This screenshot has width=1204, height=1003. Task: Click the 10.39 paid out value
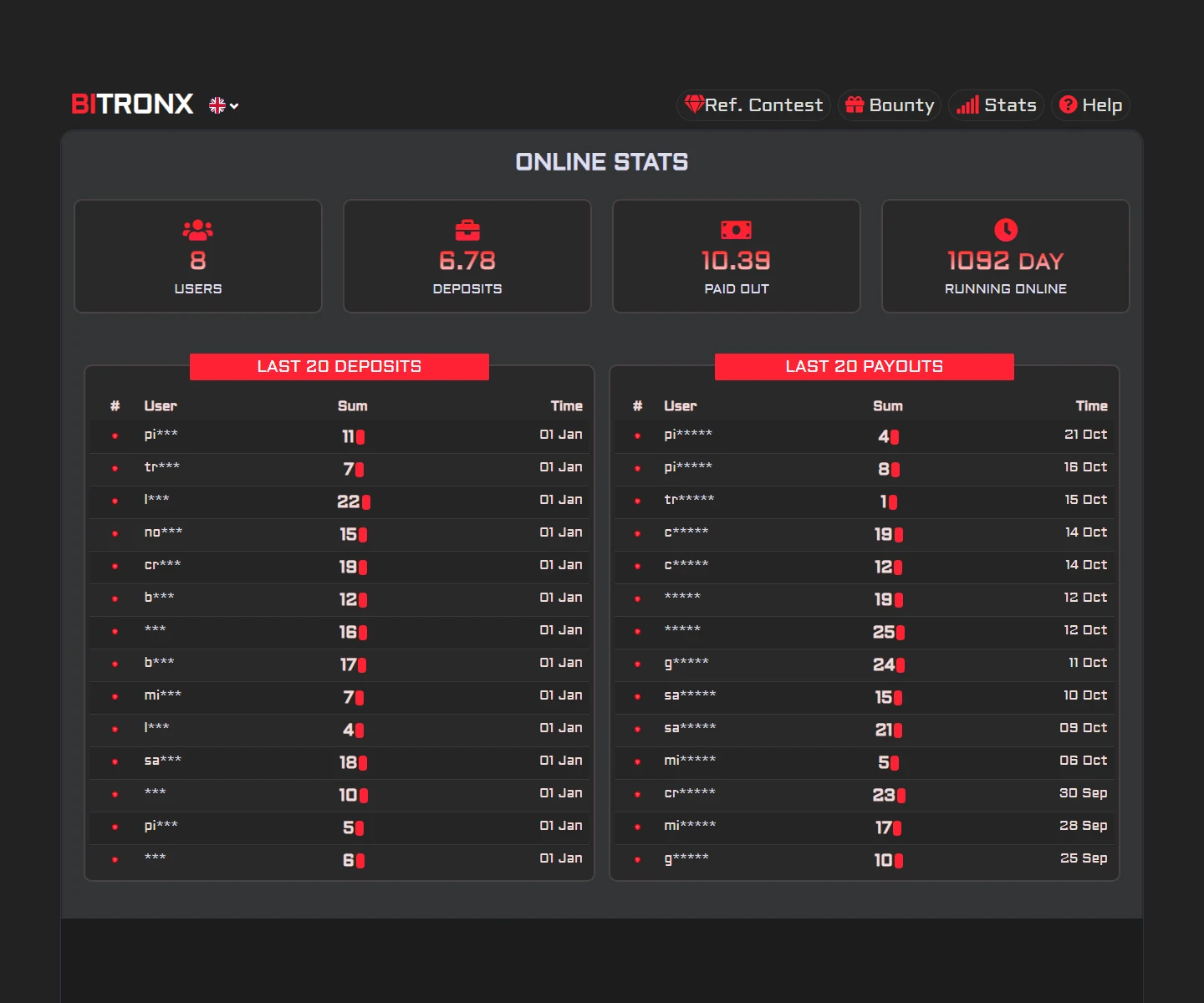(x=737, y=261)
